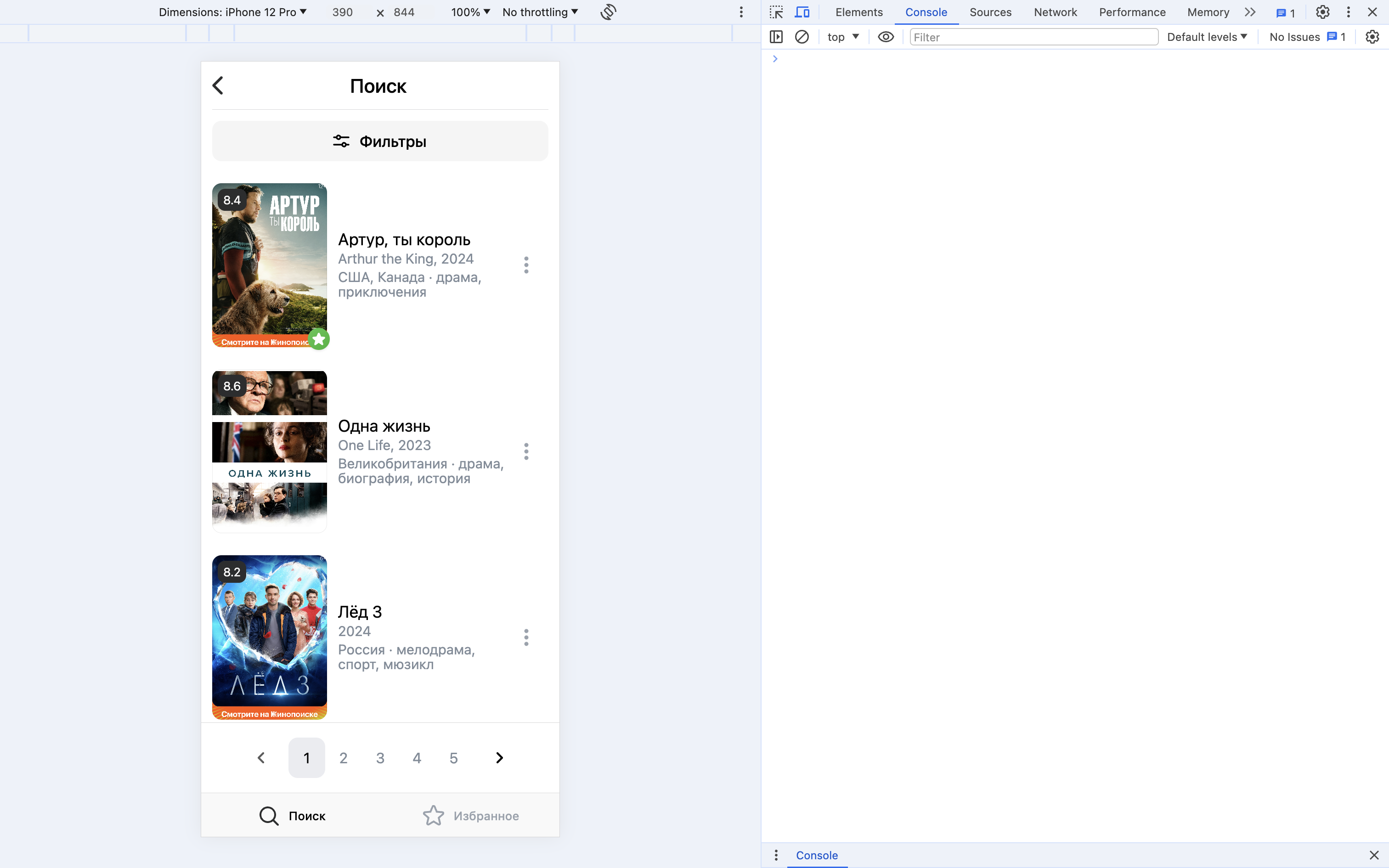Open customize and control DevTools menu
This screenshot has height=868, width=1389.
coord(1348,12)
